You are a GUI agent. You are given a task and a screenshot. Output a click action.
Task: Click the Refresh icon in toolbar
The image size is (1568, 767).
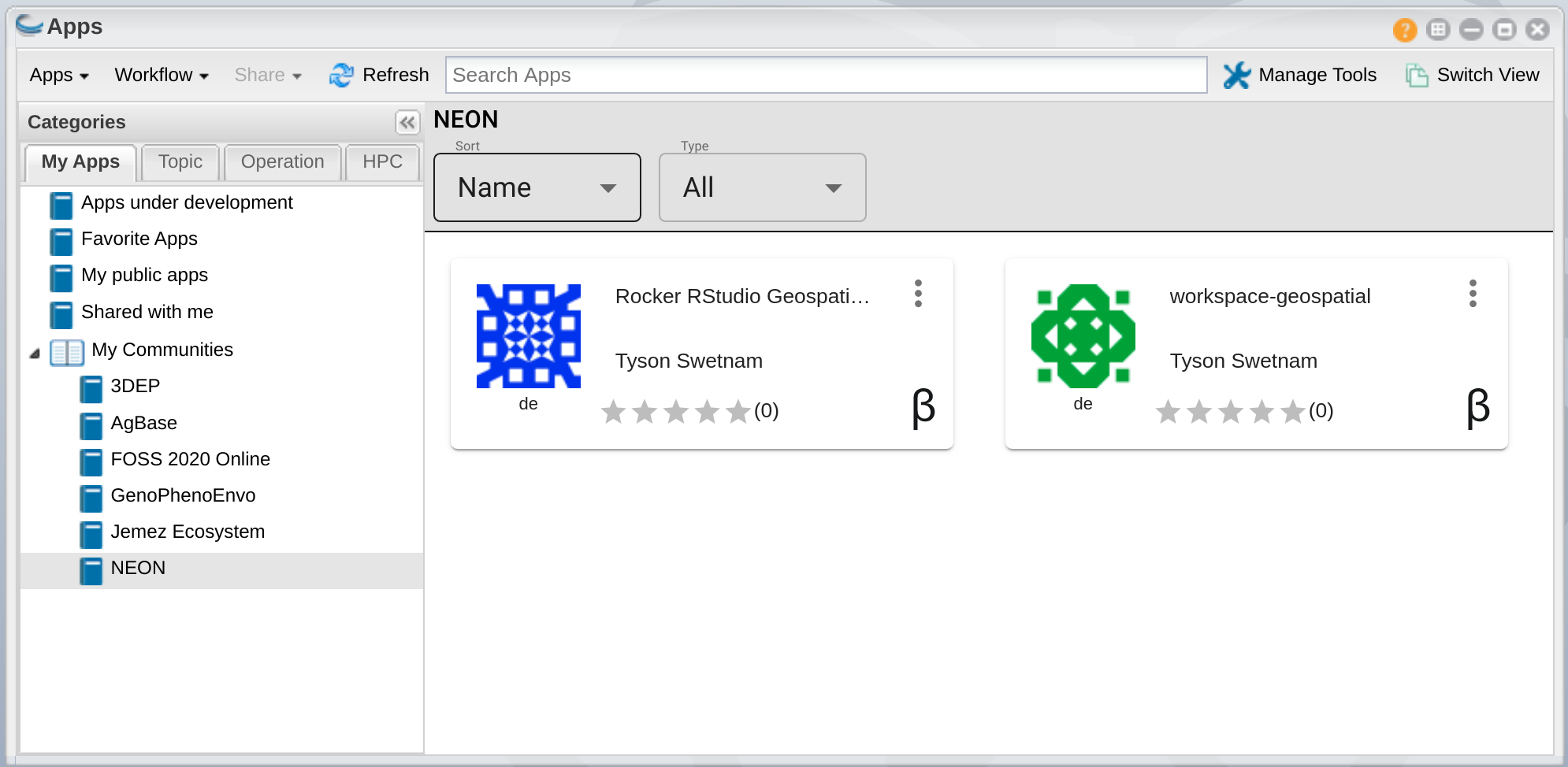pos(341,75)
